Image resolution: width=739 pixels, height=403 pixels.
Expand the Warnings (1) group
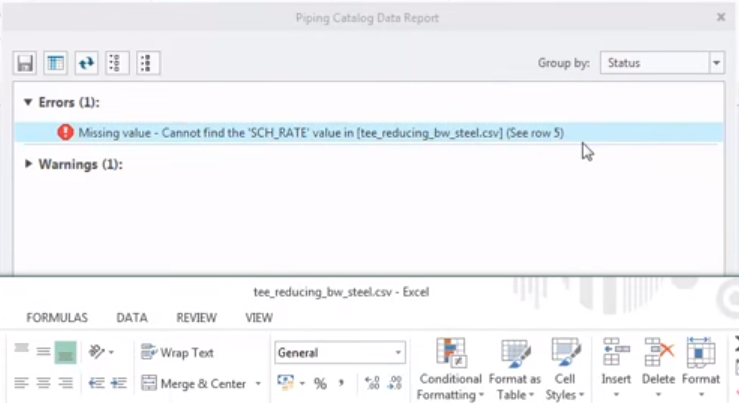tap(28, 164)
